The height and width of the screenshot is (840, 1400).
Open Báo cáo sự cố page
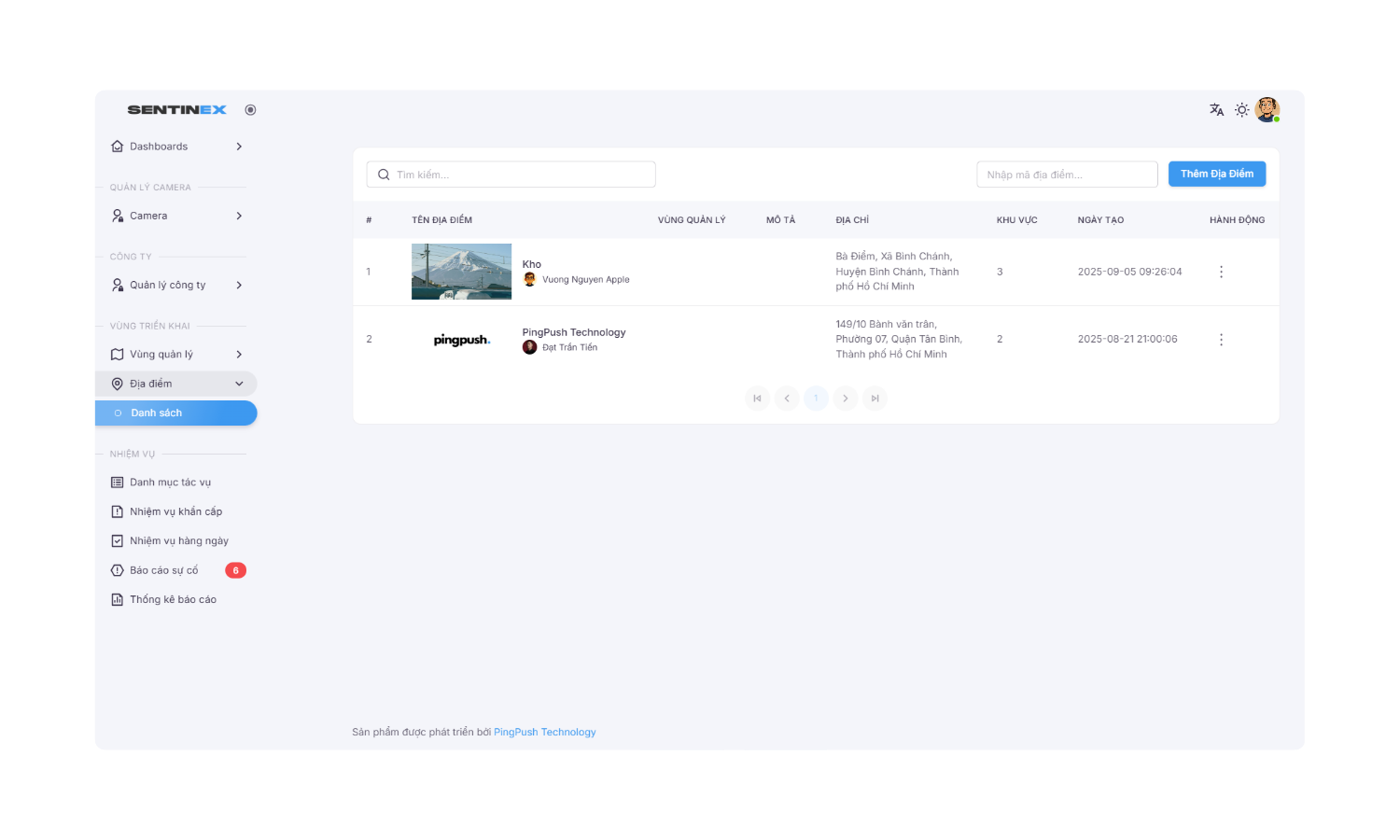(164, 570)
